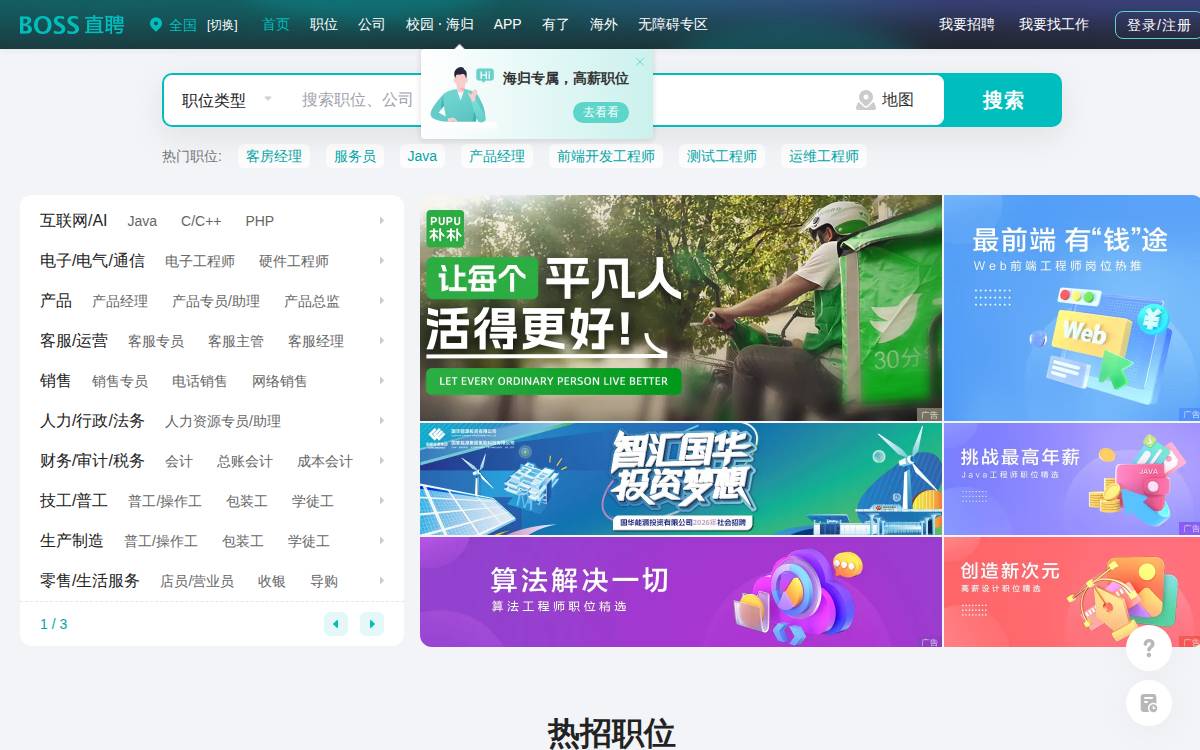1200x750 pixels.
Task: Expand the 产品 category arrow
Action: click(x=382, y=300)
